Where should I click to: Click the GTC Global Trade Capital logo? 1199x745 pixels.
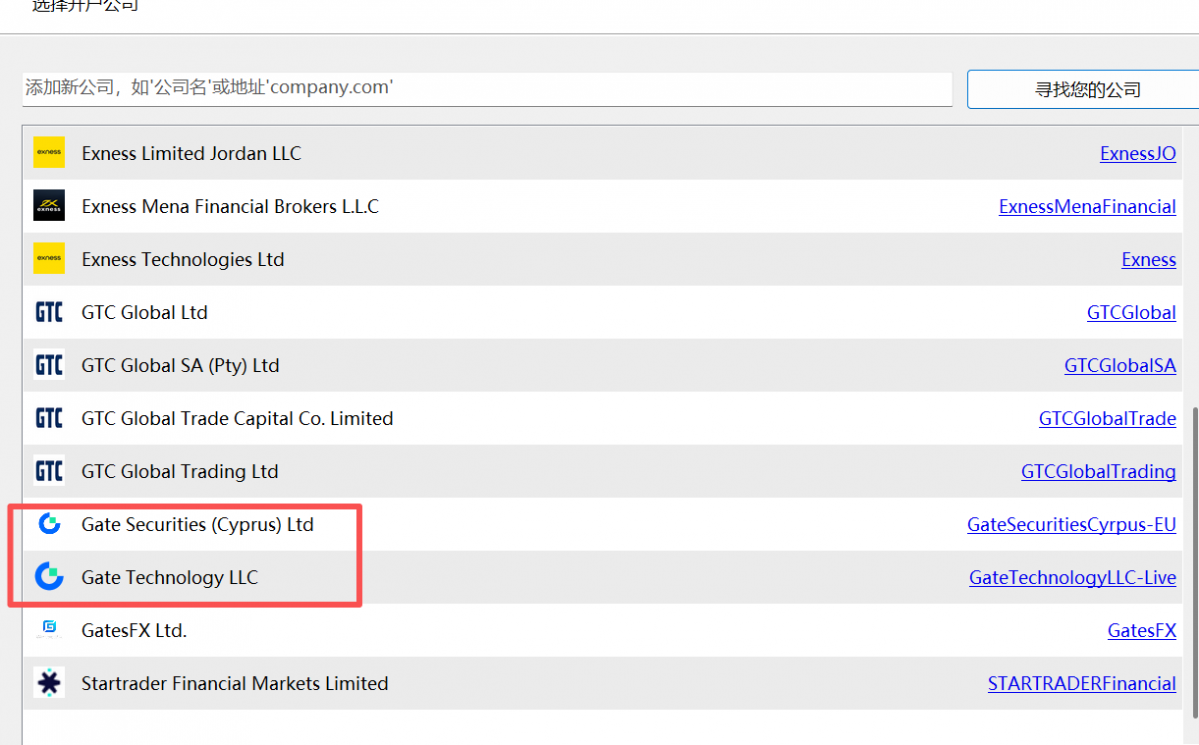[x=49, y=418]
